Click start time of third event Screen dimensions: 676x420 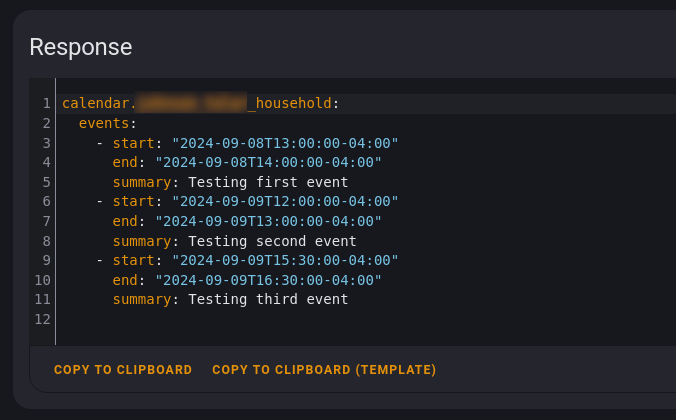click(285, 260)
